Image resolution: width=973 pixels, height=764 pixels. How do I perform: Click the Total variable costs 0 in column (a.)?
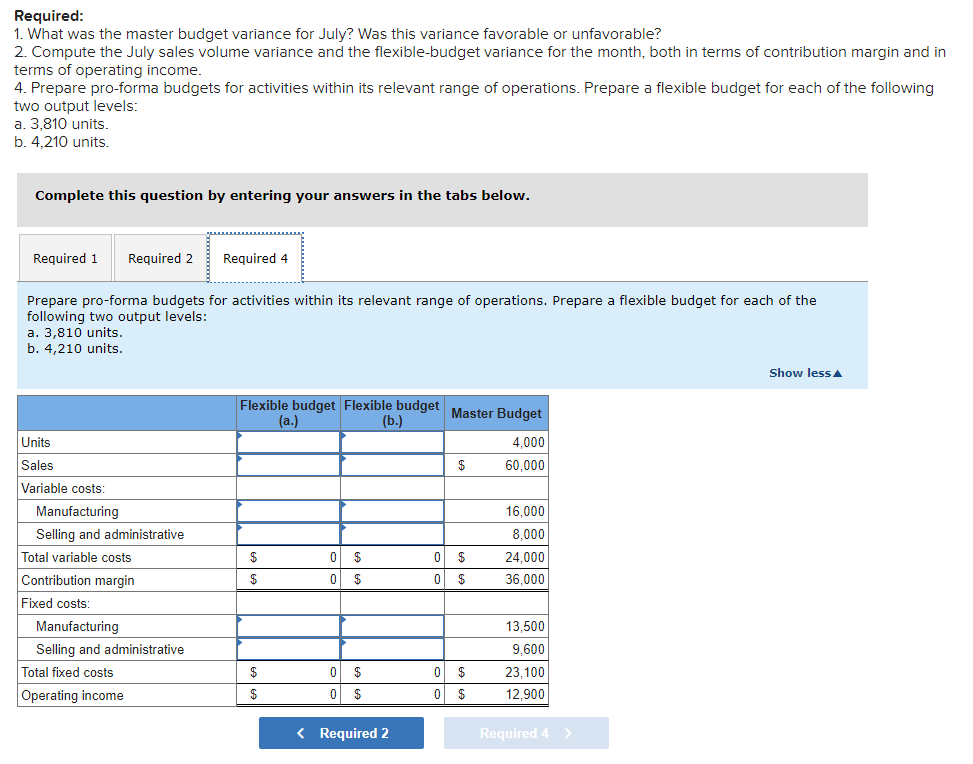pos(333,557)
